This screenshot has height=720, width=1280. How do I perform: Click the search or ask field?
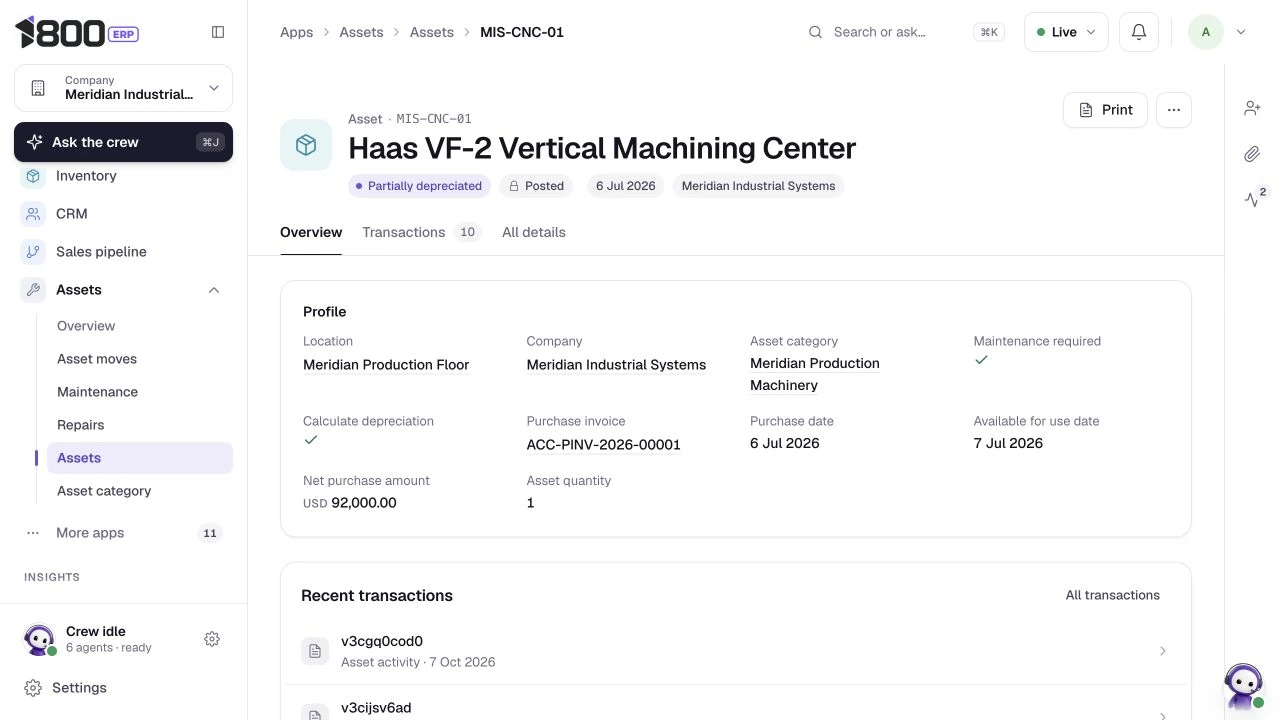[x=905, y=32]
